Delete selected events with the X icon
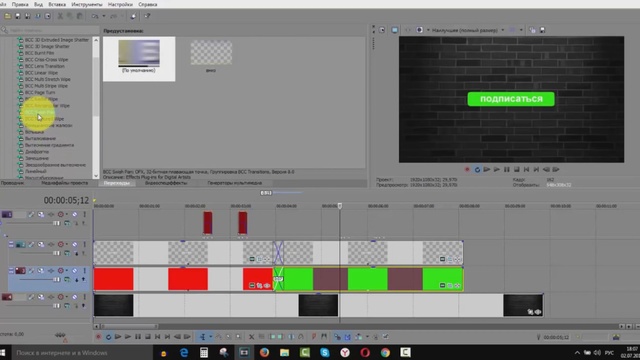The height and width of the screenshot is (360, 640). pyautogui.click(x=251, y=337)
